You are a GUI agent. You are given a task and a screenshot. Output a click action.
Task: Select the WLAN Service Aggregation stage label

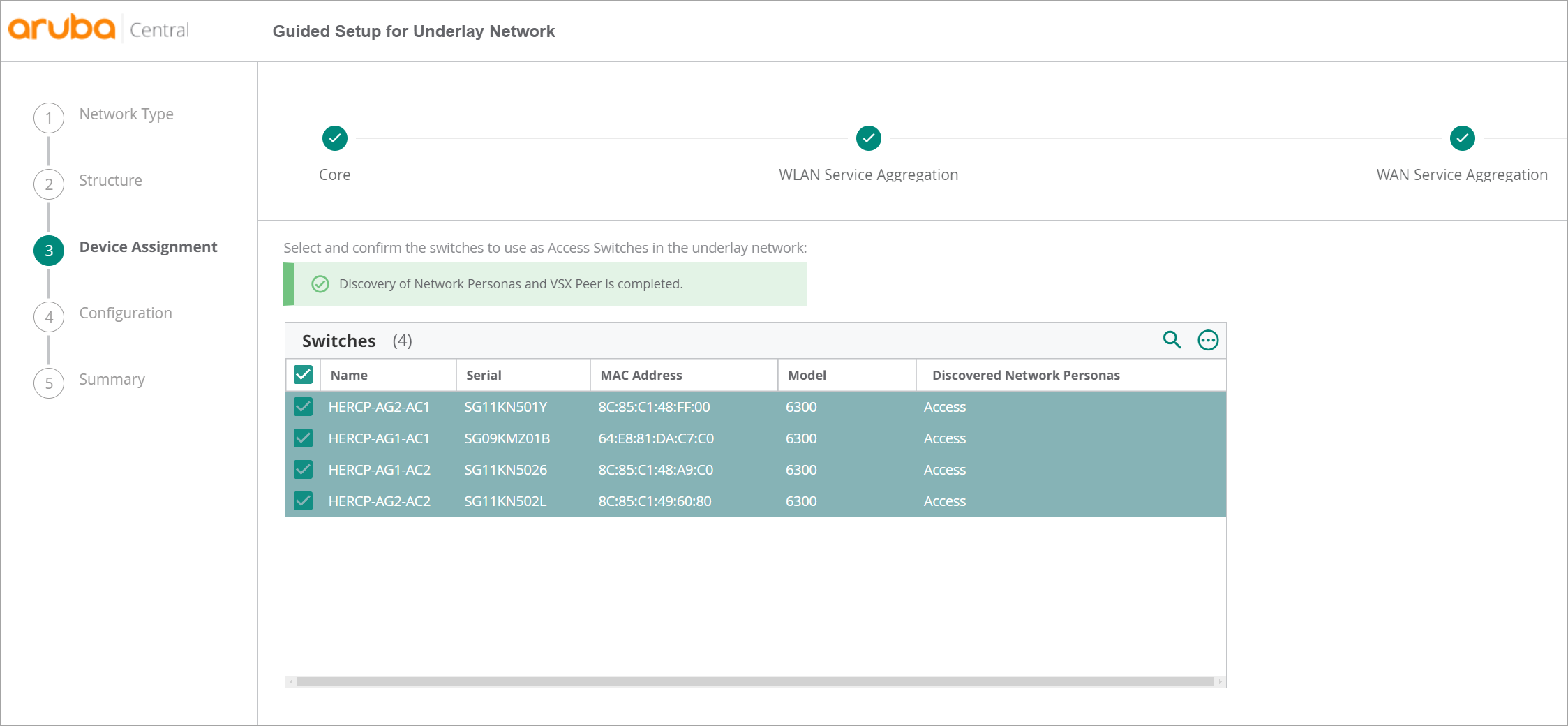[x=869, y=175]
